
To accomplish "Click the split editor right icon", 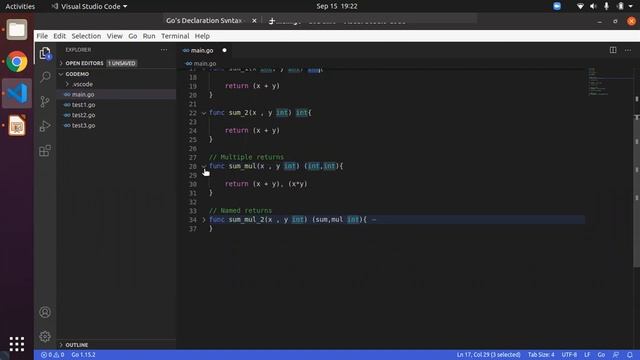I will [613, 50].
